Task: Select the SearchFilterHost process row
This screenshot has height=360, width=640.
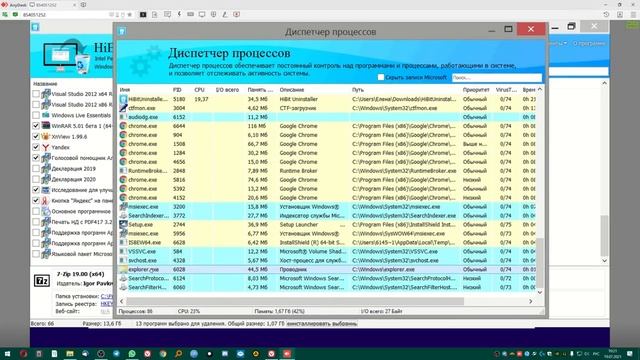Action: coord(327,287)
